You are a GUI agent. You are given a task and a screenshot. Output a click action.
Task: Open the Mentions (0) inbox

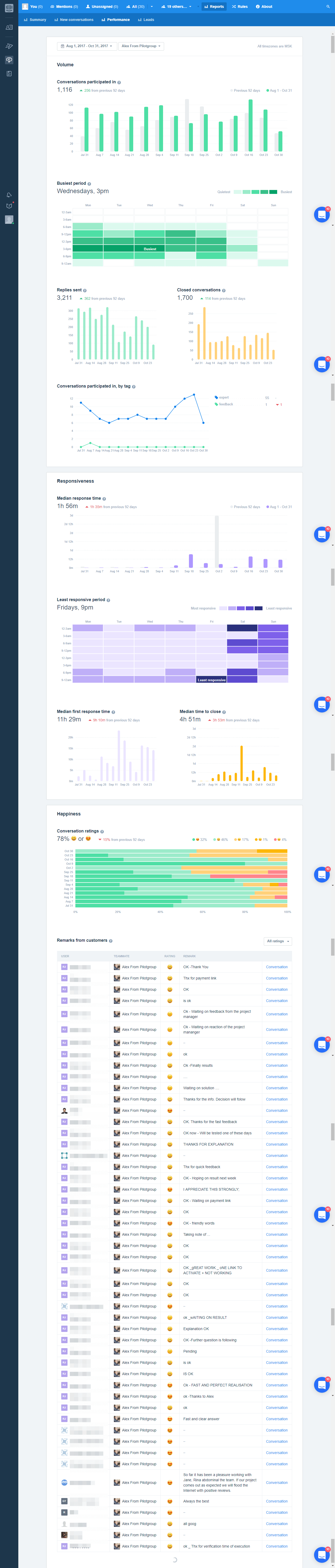(64, 7)
